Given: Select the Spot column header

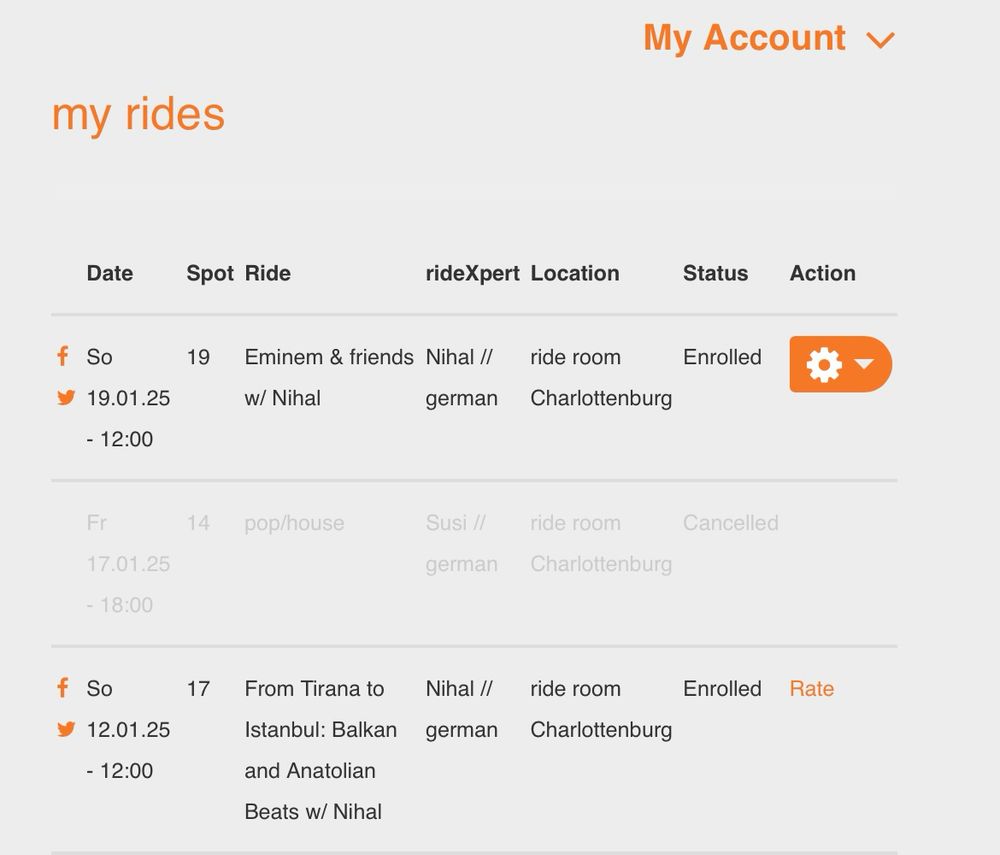Looking at the screenshot, I should coord(210,273).
